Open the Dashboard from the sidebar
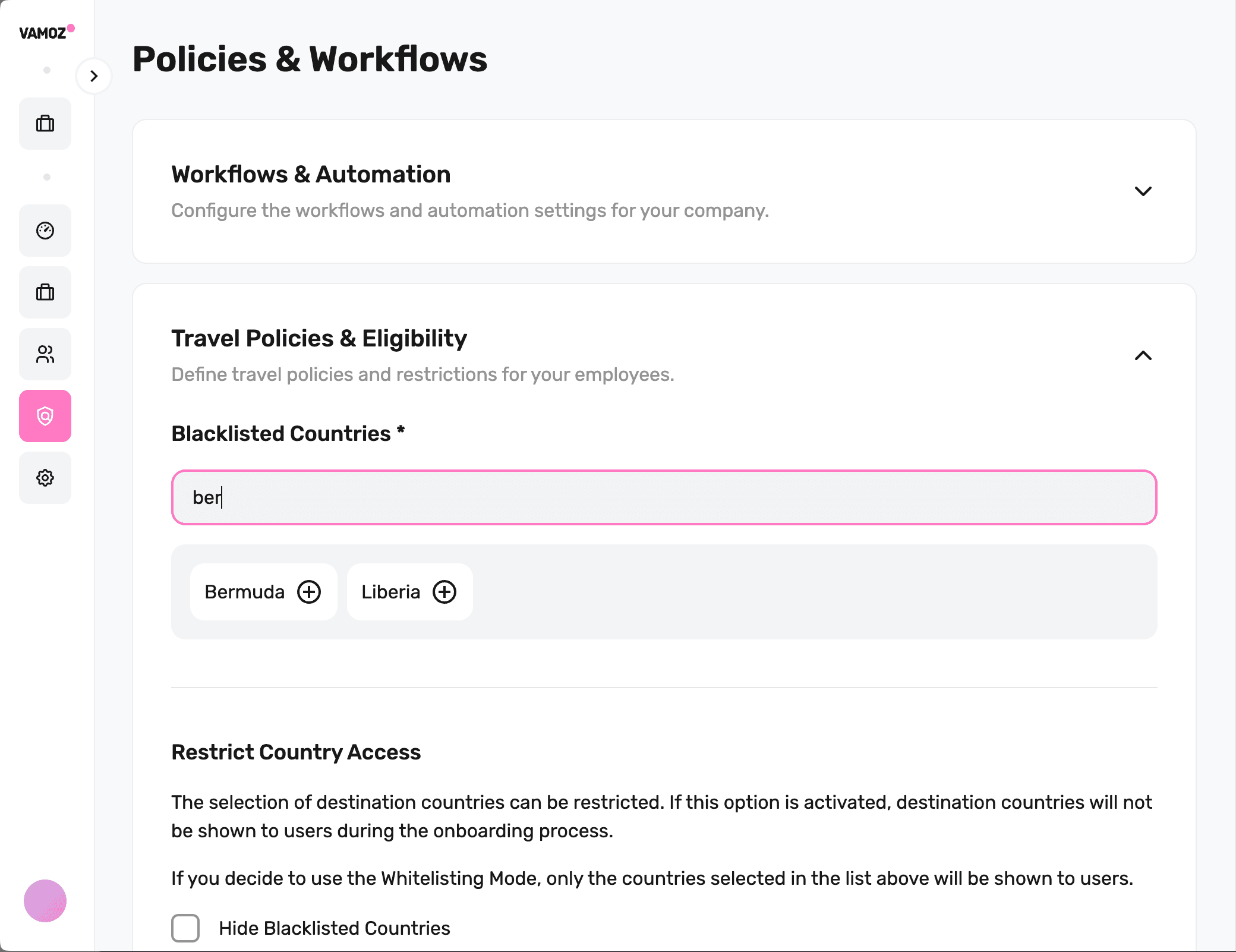1236x952 pixels. [x=45, y=231]
